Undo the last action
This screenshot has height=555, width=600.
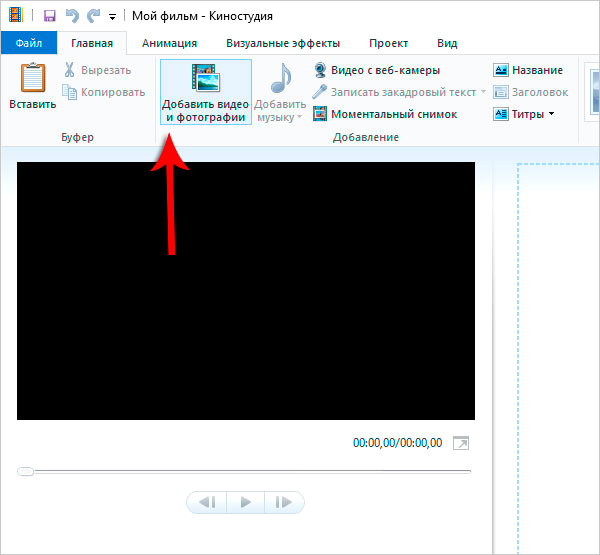coord(72,16)
